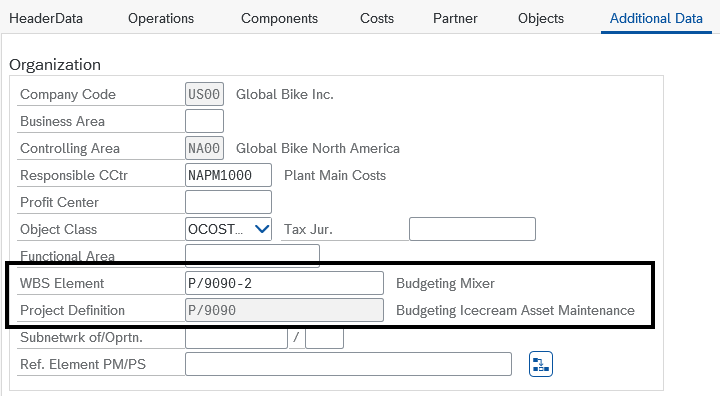The height and width of the screenshot is (396, 720).
Task: Click 'Budgeting Icecream Asset Maintenance' text
Action: click(515, 310)
